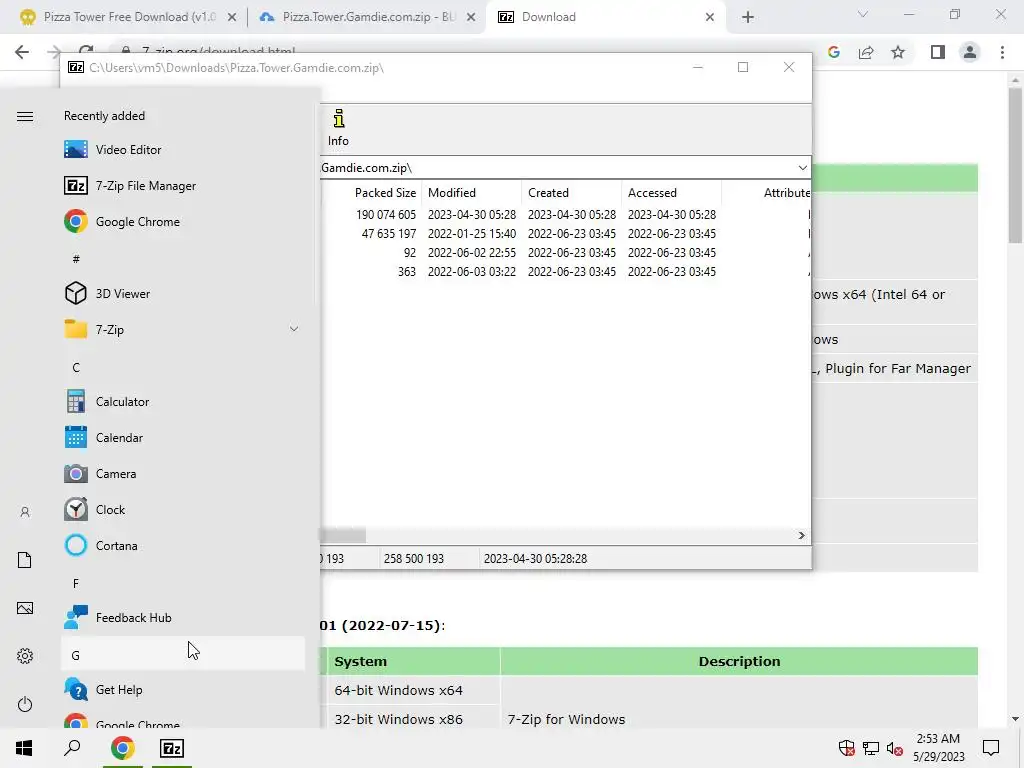Open Get Help app

[x=183, y=689]
